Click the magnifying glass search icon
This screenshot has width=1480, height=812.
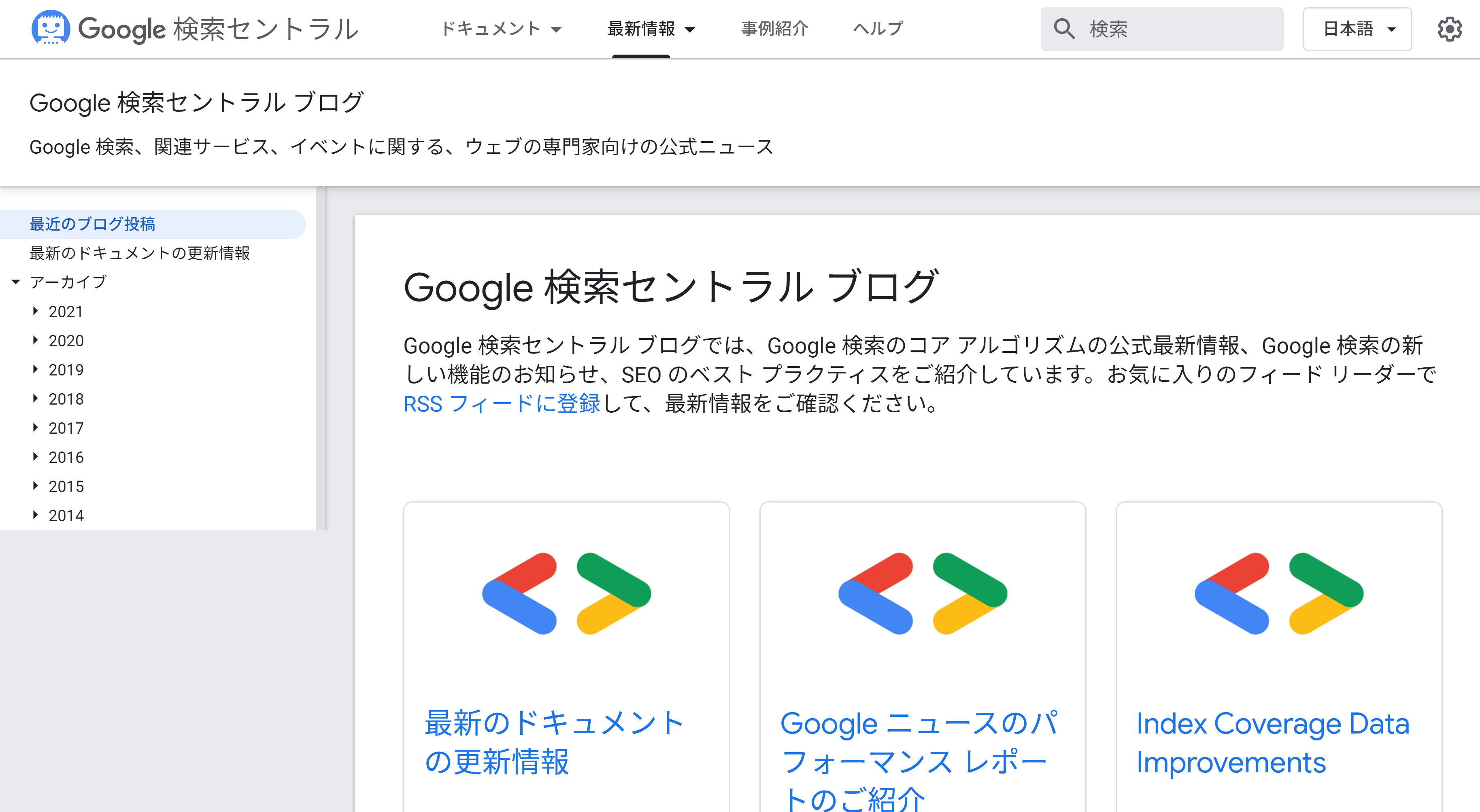pyautogui.click(x=1064, y=29)
